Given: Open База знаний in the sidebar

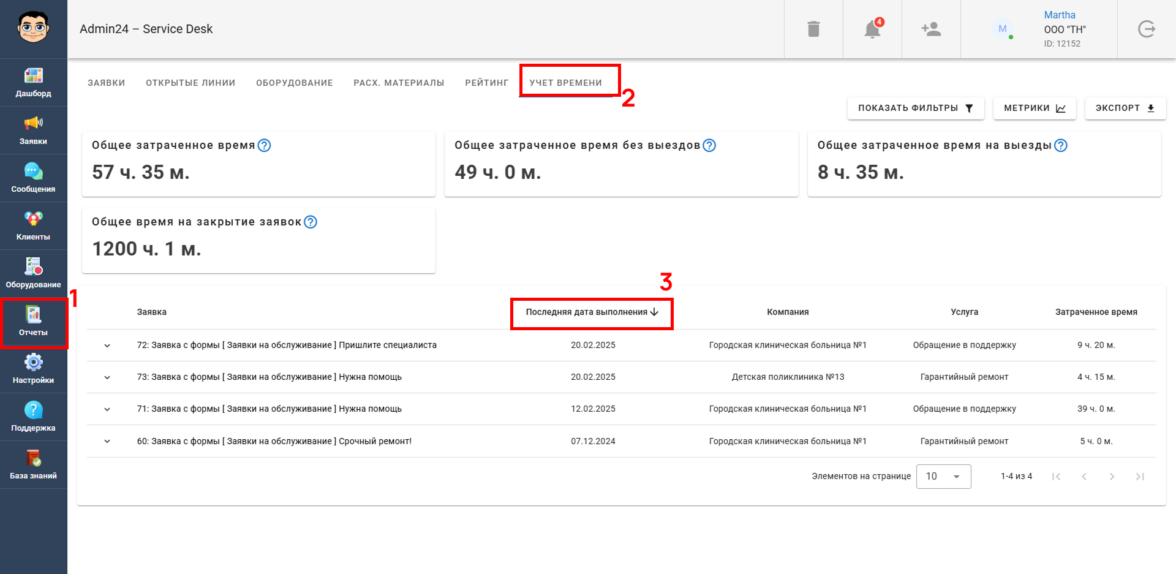Looking at the screenshot, I should pos(33,464).
